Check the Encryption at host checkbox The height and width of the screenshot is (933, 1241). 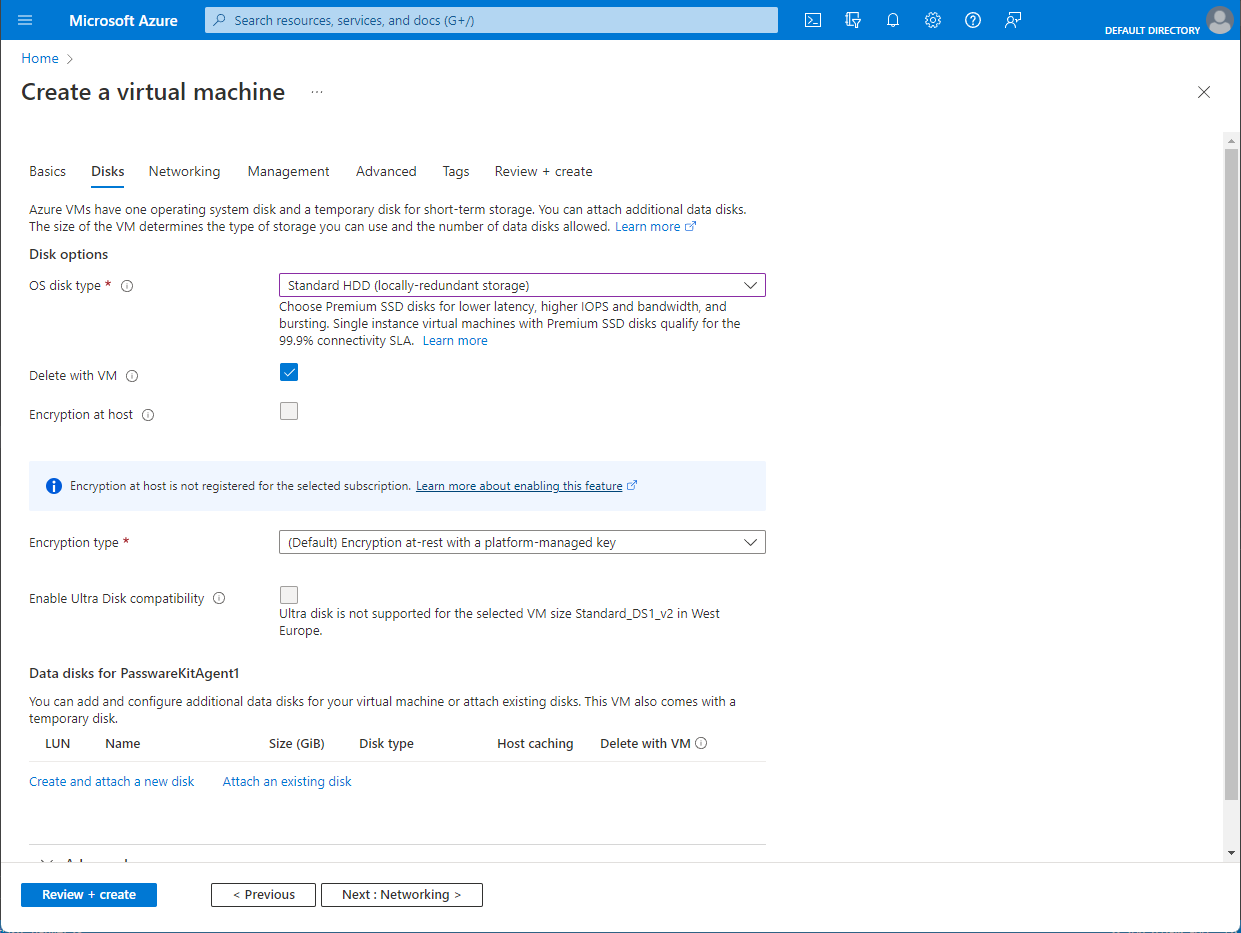(289, 411)
